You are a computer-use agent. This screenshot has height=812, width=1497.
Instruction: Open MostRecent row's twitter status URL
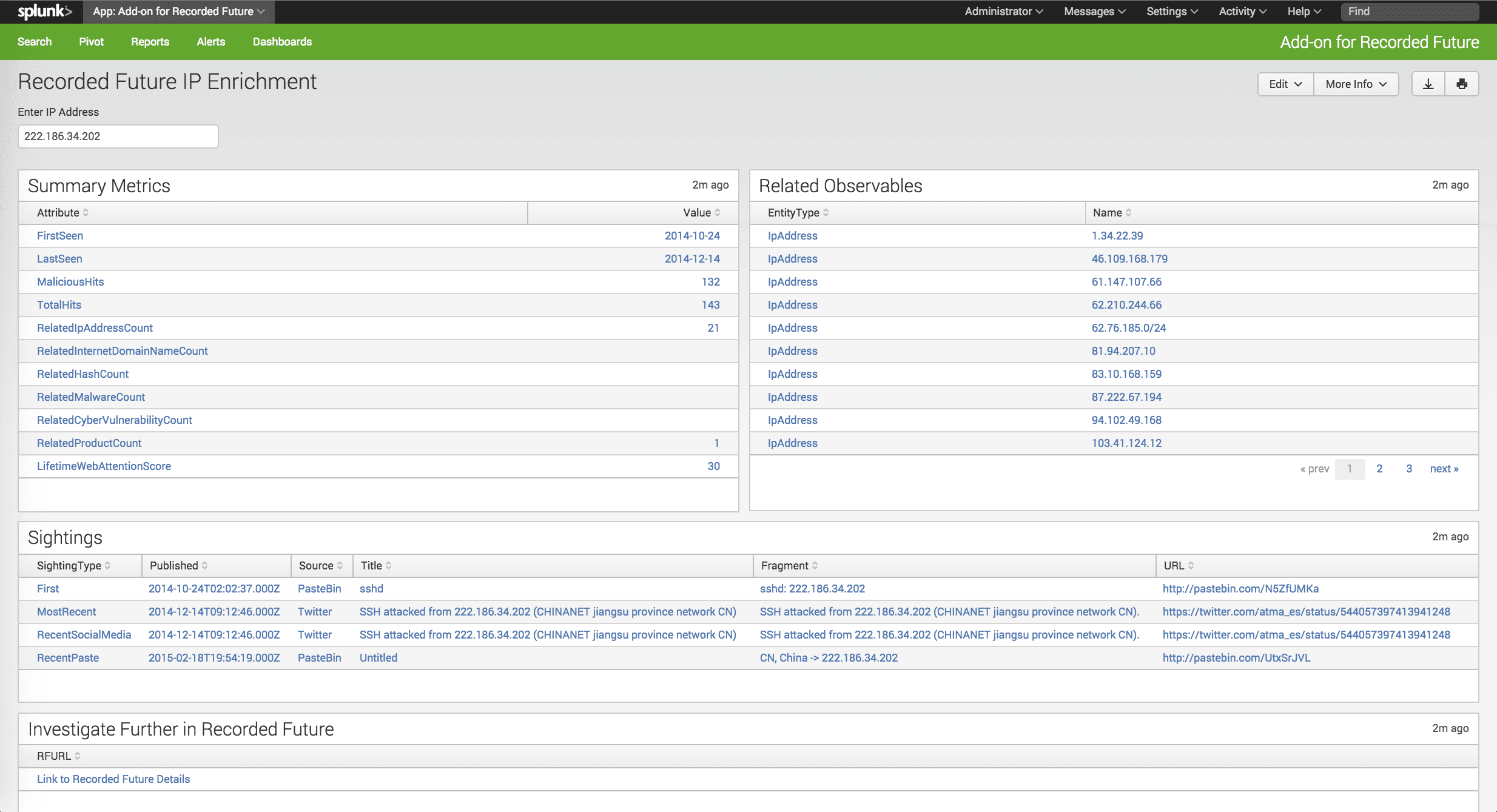[x=1306, y=612]
